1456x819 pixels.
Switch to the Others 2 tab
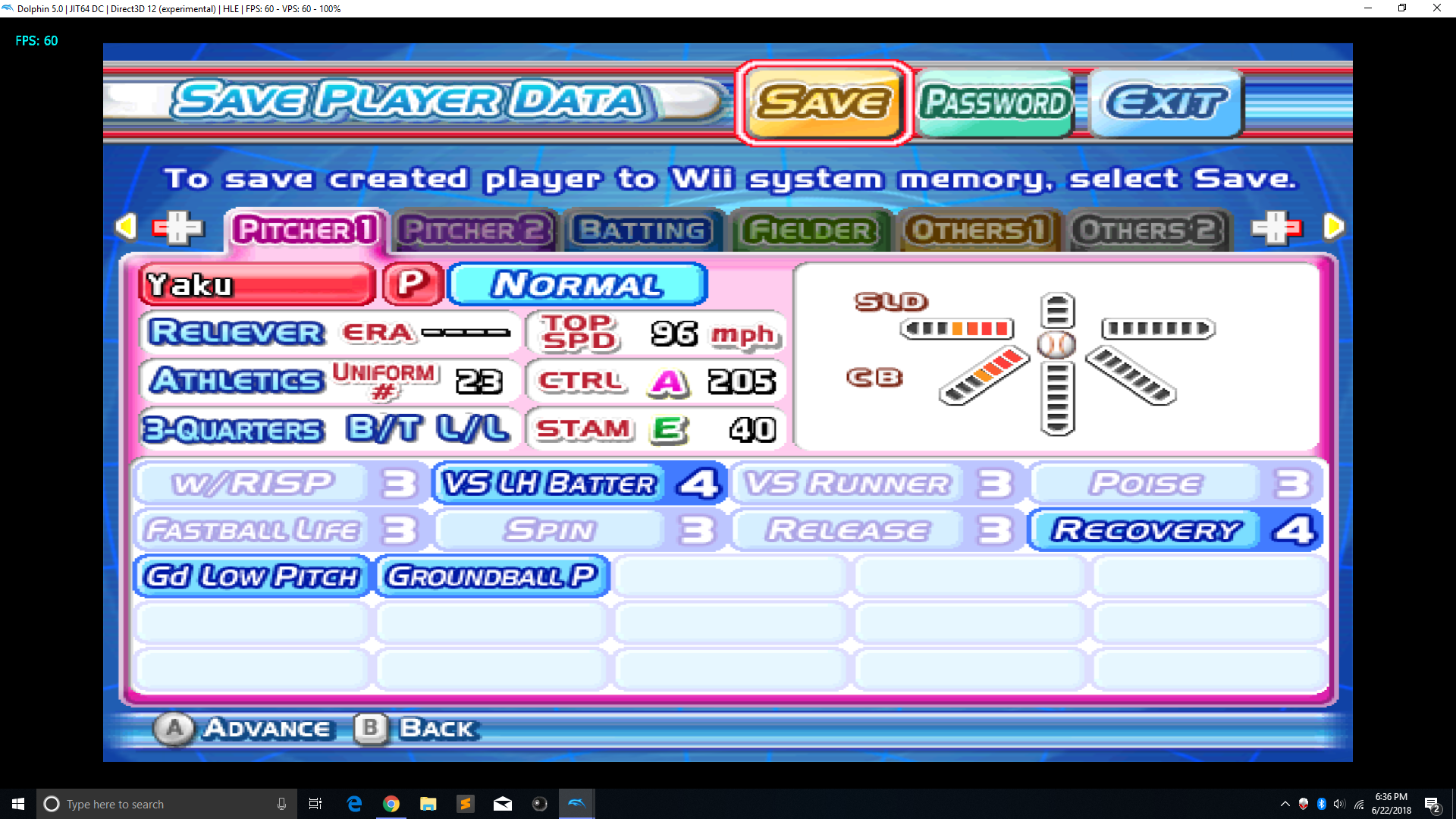[x=1148, y=230]
